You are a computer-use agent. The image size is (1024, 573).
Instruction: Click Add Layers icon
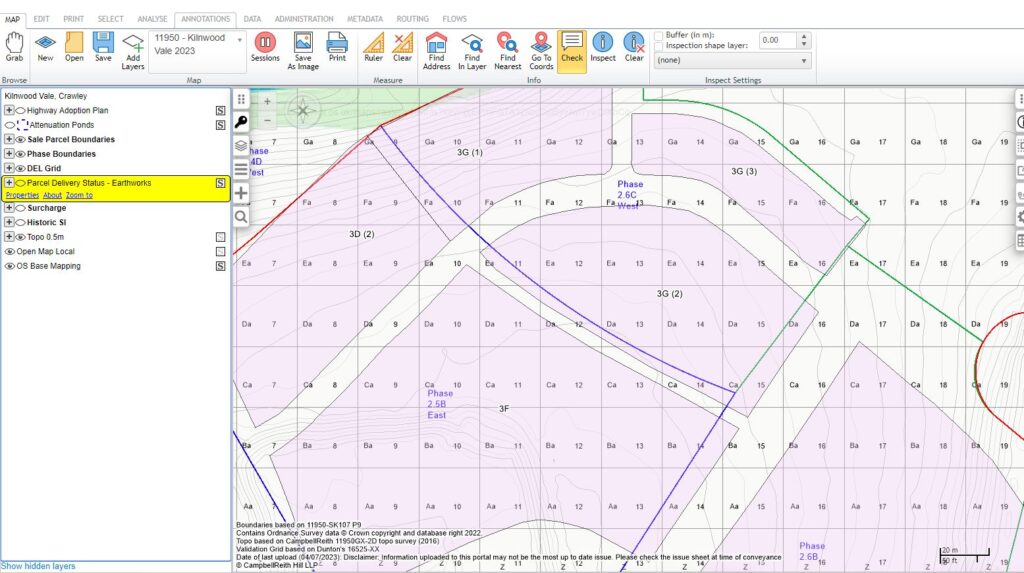click(133, 51)
